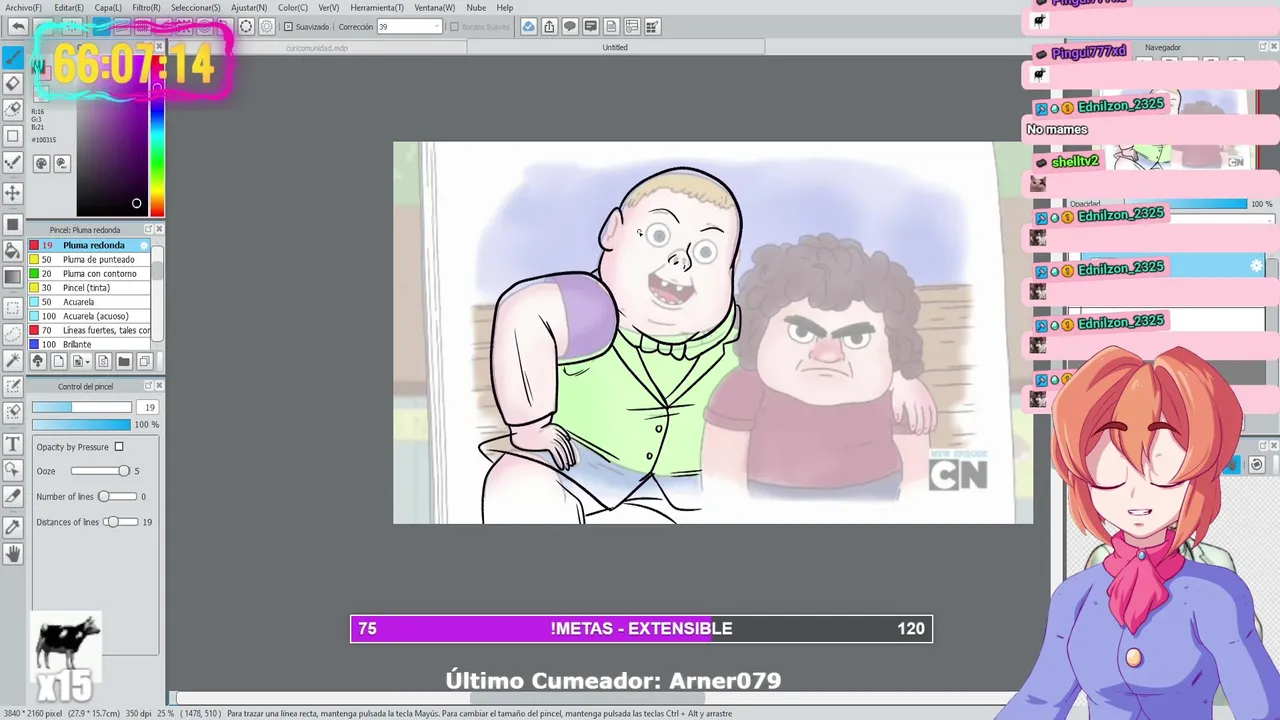
Task: Activate the Move tool
Action: coord(13,192)
